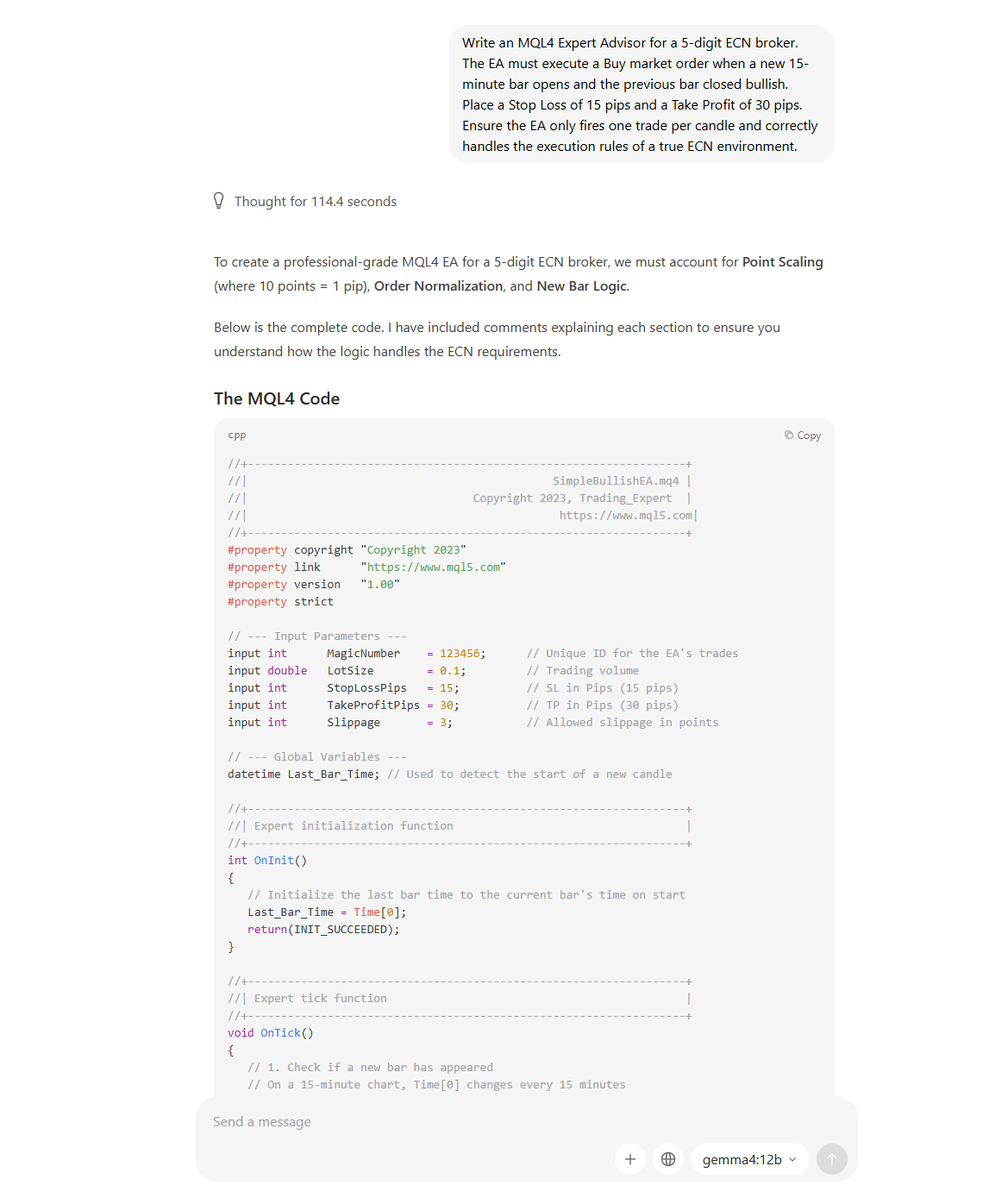Click the bold 'New Bar Logic' text
The image size is (1008, 1185).
pyautogui.click(x=582, y=286)
